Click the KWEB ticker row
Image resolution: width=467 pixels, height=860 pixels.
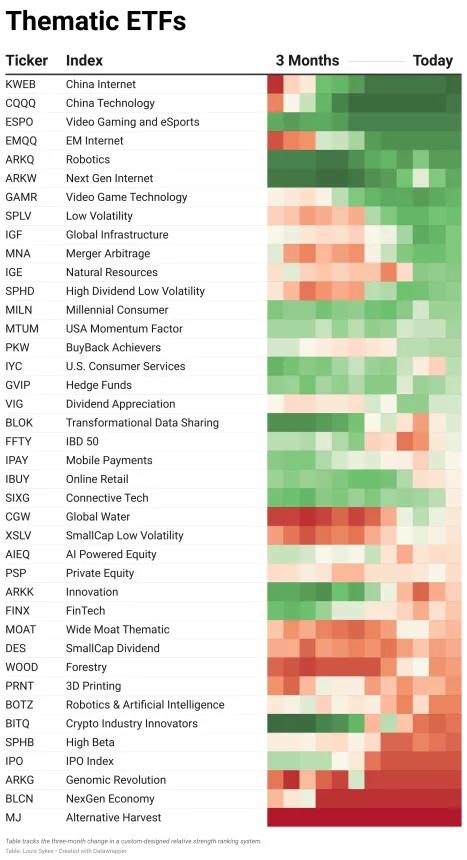(233, 84)
